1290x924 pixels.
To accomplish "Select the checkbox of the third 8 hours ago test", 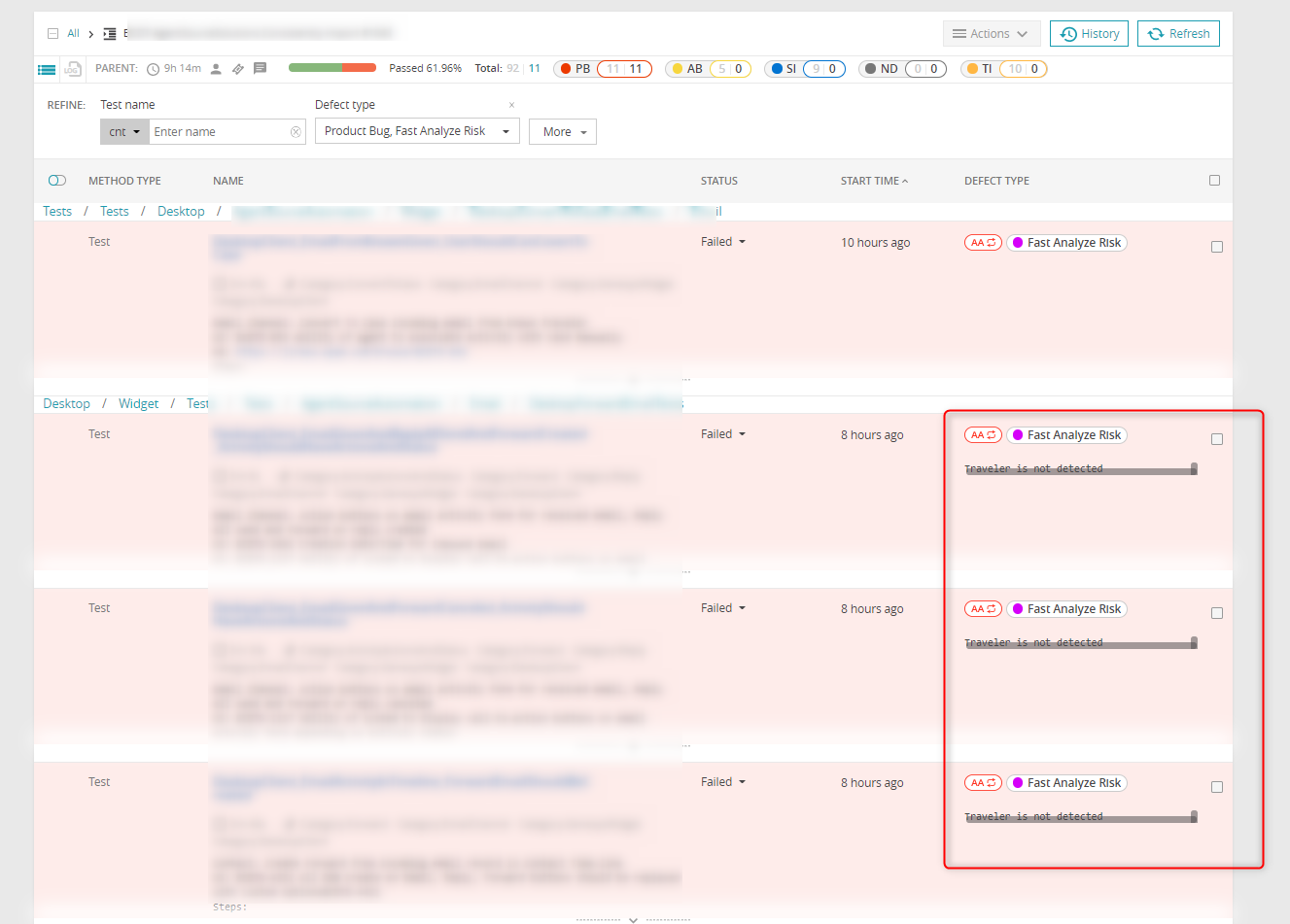I will click(1217, 788).
